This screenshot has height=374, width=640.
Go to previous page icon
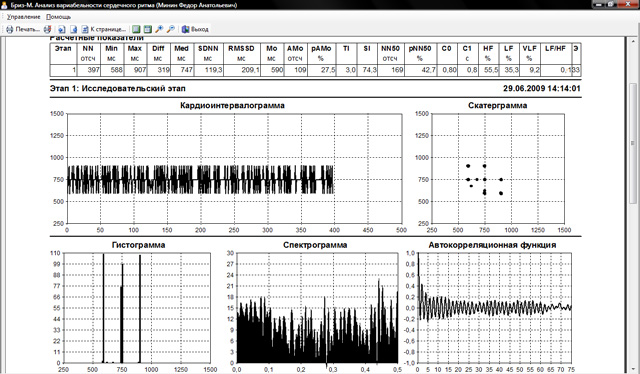click(62, 29)
